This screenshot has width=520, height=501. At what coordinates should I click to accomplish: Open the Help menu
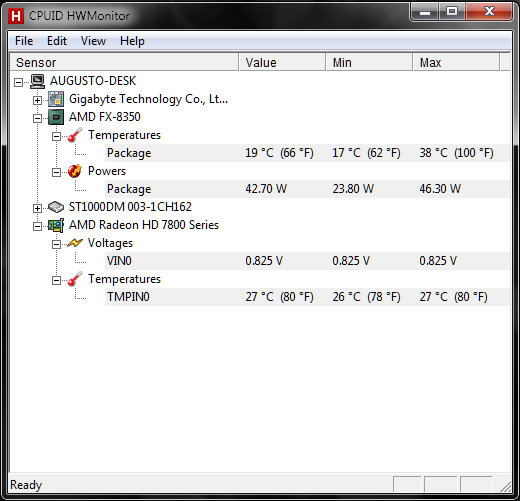click(132, 41)
